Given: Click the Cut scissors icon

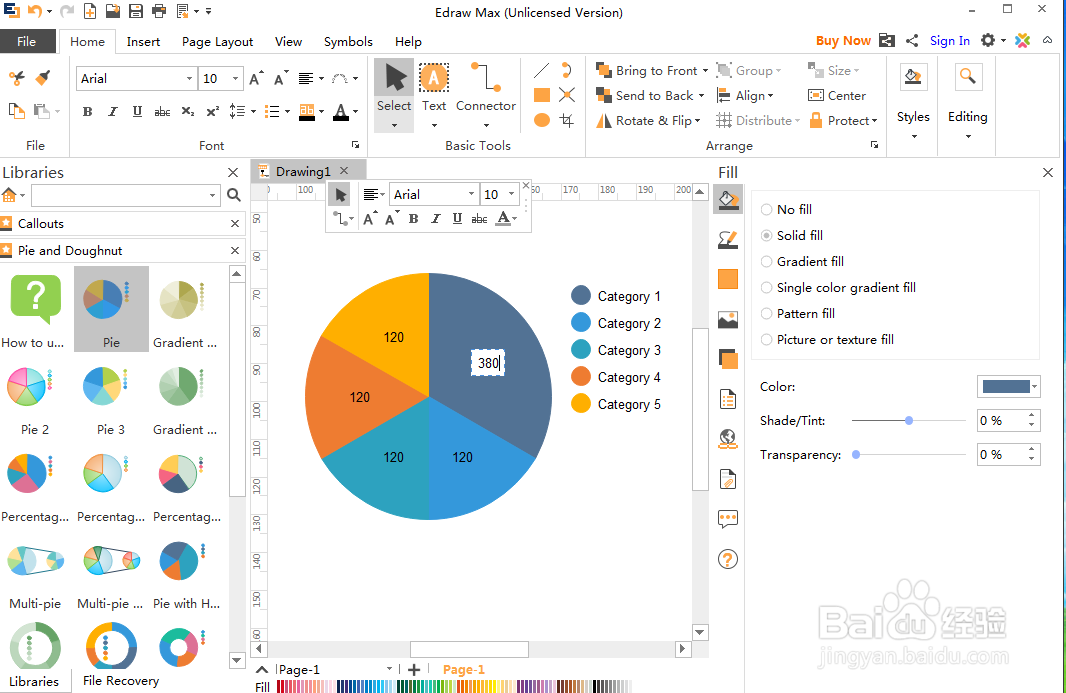Looking at the screenshot, I should (16, 78).
